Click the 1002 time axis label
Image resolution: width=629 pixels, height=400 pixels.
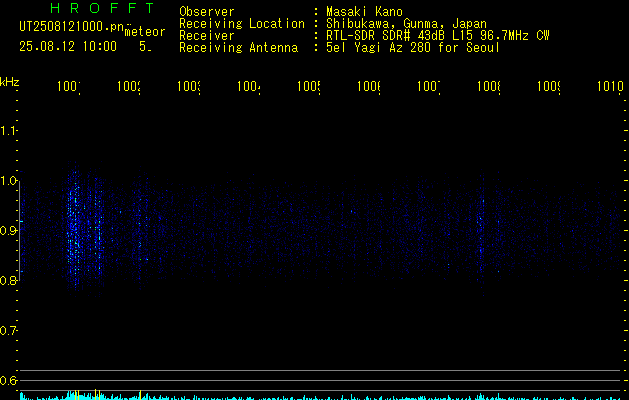pyautogui.click(x=129, y=86)
